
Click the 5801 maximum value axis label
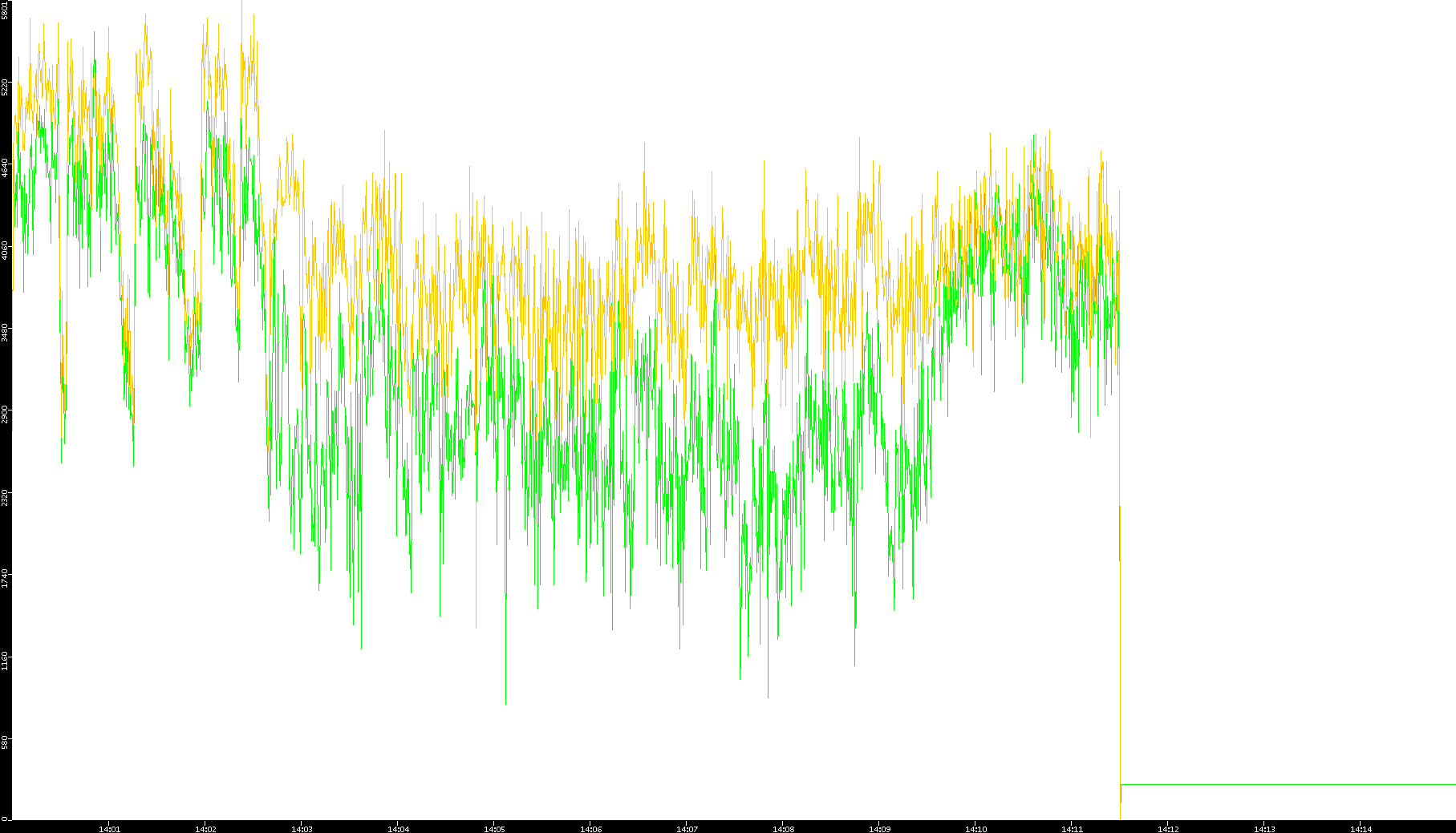click(x=6, y=10)
